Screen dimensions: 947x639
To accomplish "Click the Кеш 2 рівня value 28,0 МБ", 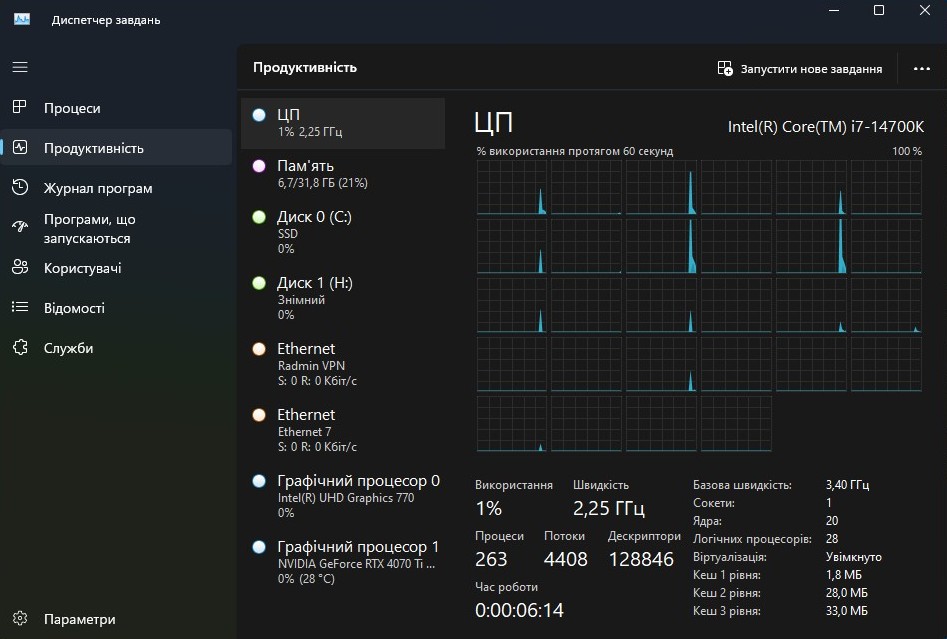I will [x=847, y=592].
